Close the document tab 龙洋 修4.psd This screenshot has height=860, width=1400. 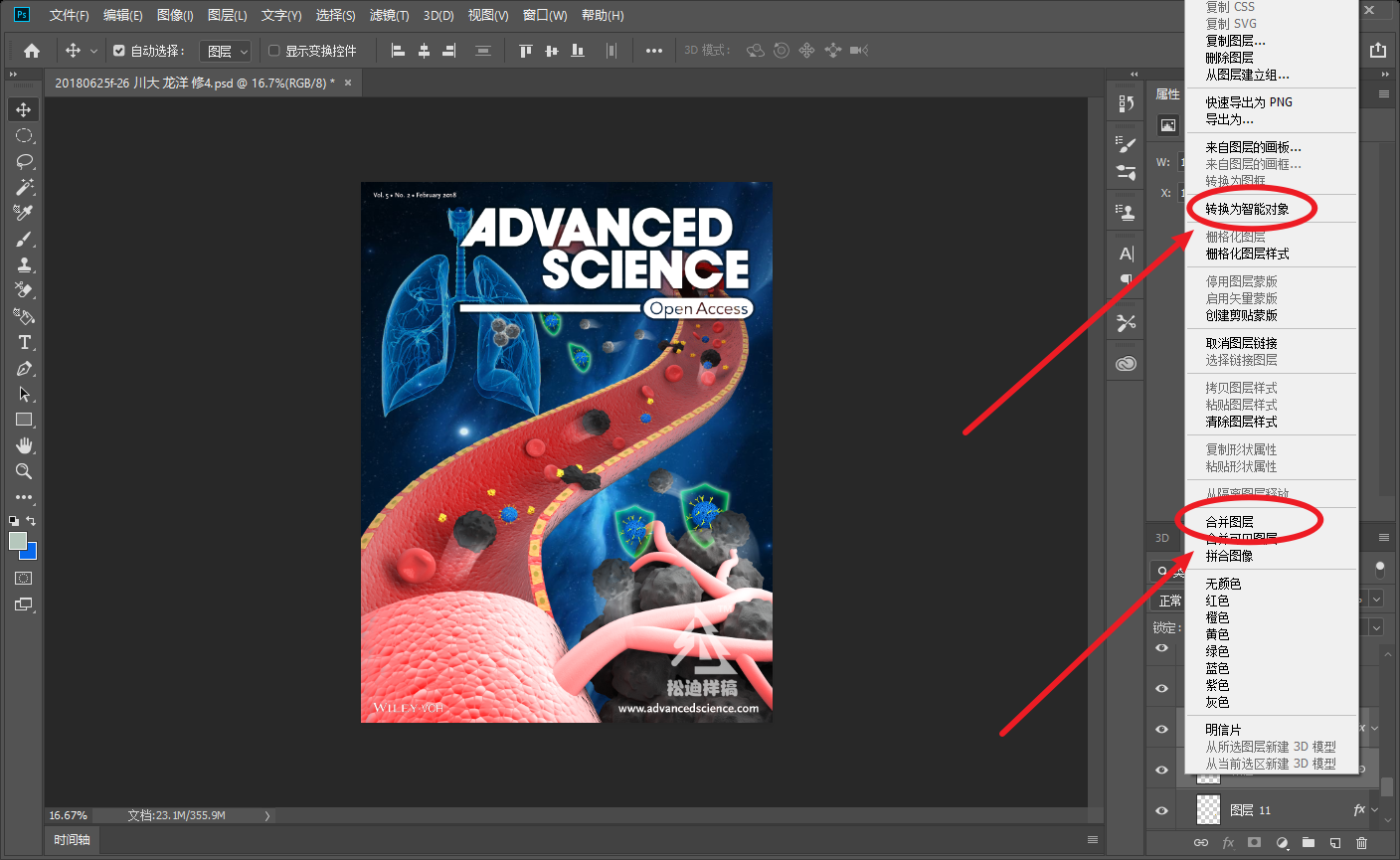348,83
